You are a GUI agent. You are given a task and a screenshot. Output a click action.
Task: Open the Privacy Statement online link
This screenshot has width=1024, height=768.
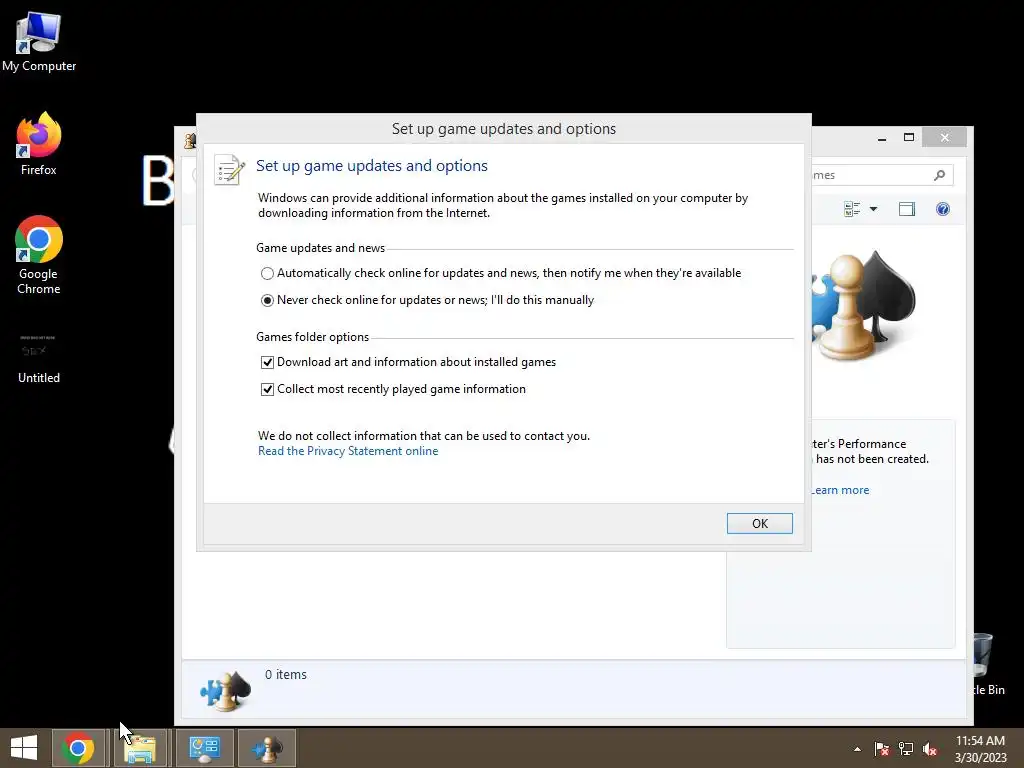348,451
